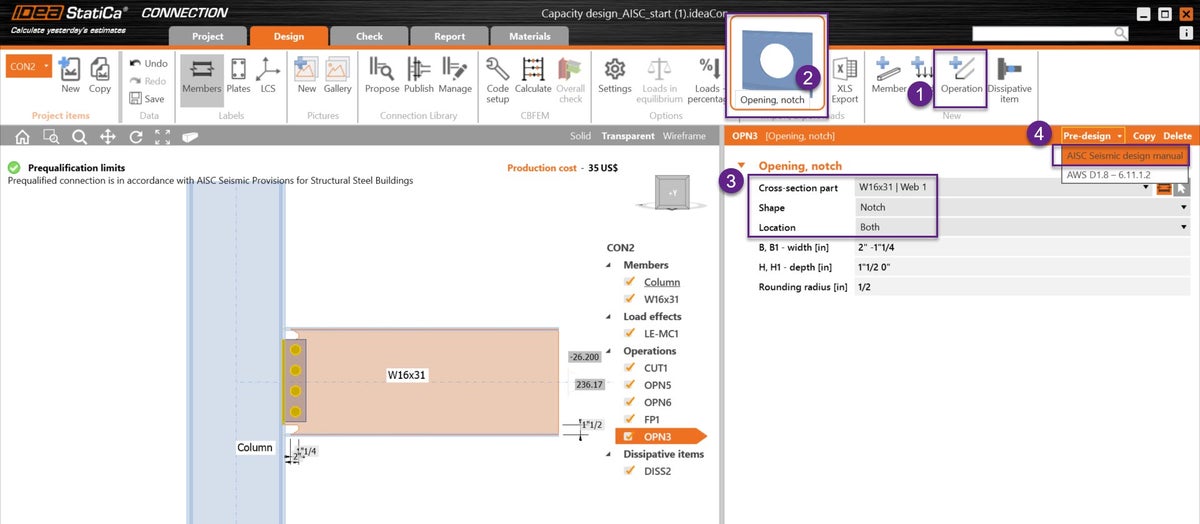This screenshot has width=1200, height=524.
Task: Open the connection Gallery icon
Action: tap(337, 70)
